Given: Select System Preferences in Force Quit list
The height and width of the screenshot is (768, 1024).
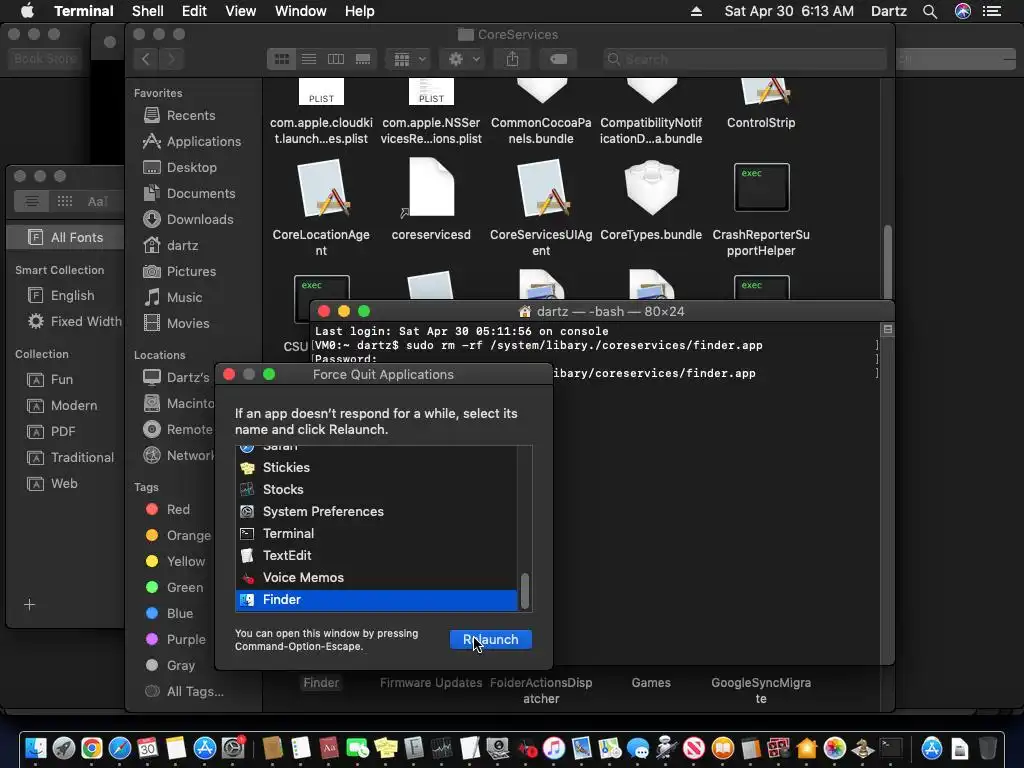Looking at the screenshot, I should click(376, 511).
